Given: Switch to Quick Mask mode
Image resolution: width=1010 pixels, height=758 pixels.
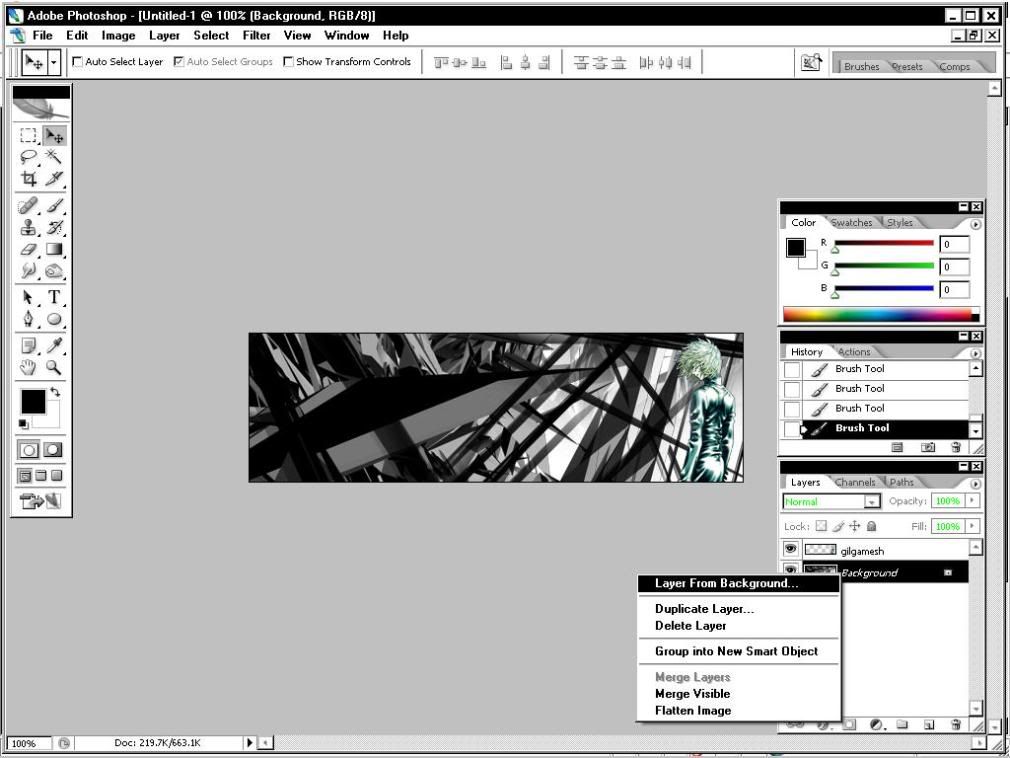Looking at the screenshot, I should [x=53, y=450].
